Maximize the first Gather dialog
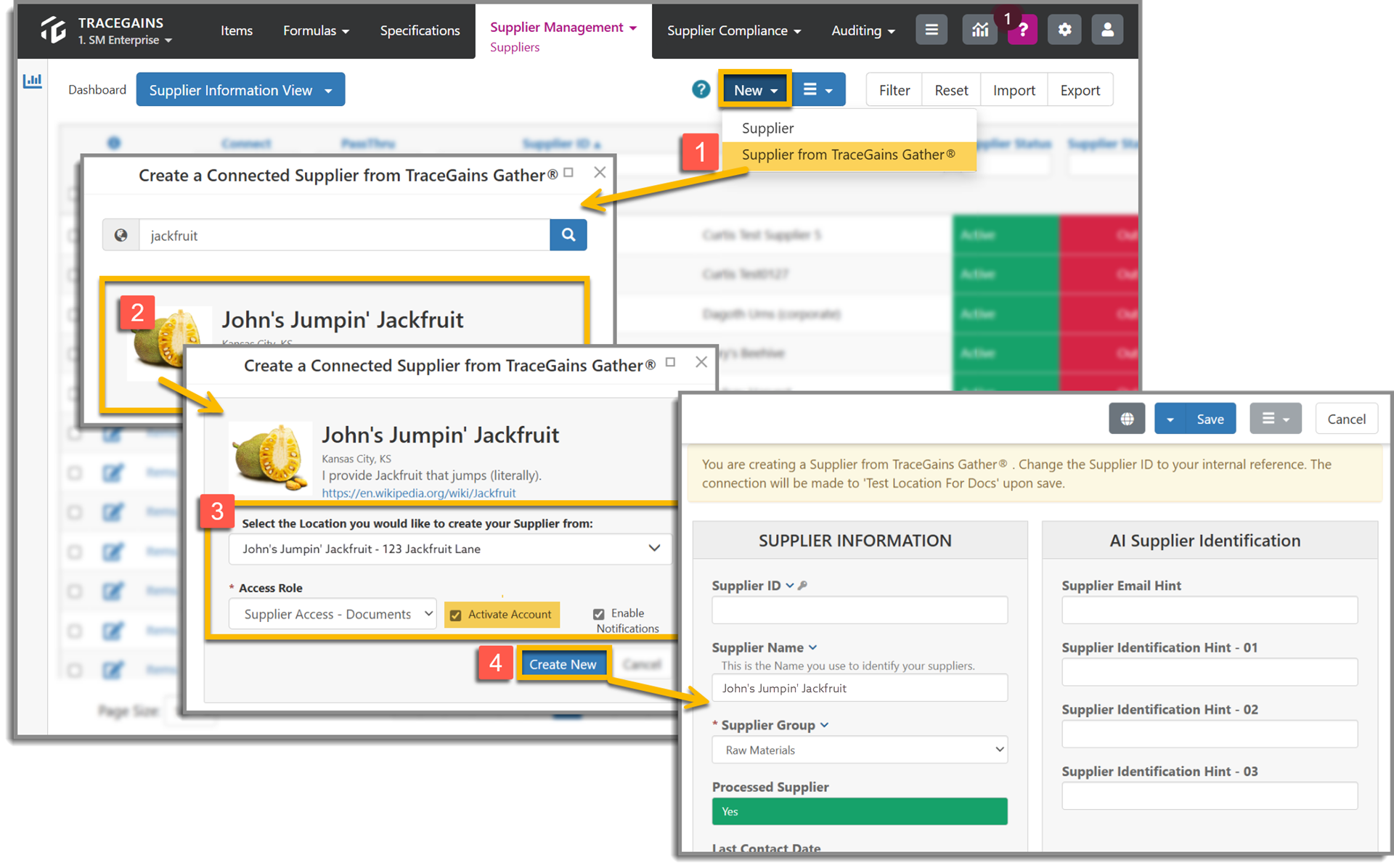1394x868 pixels. pos(569,172)
